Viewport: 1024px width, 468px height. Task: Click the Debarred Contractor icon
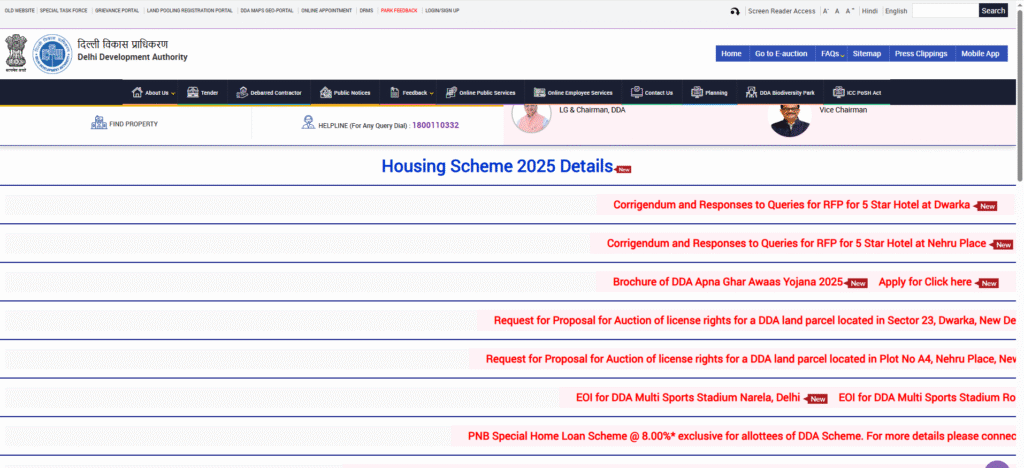[x=242, y=93]
